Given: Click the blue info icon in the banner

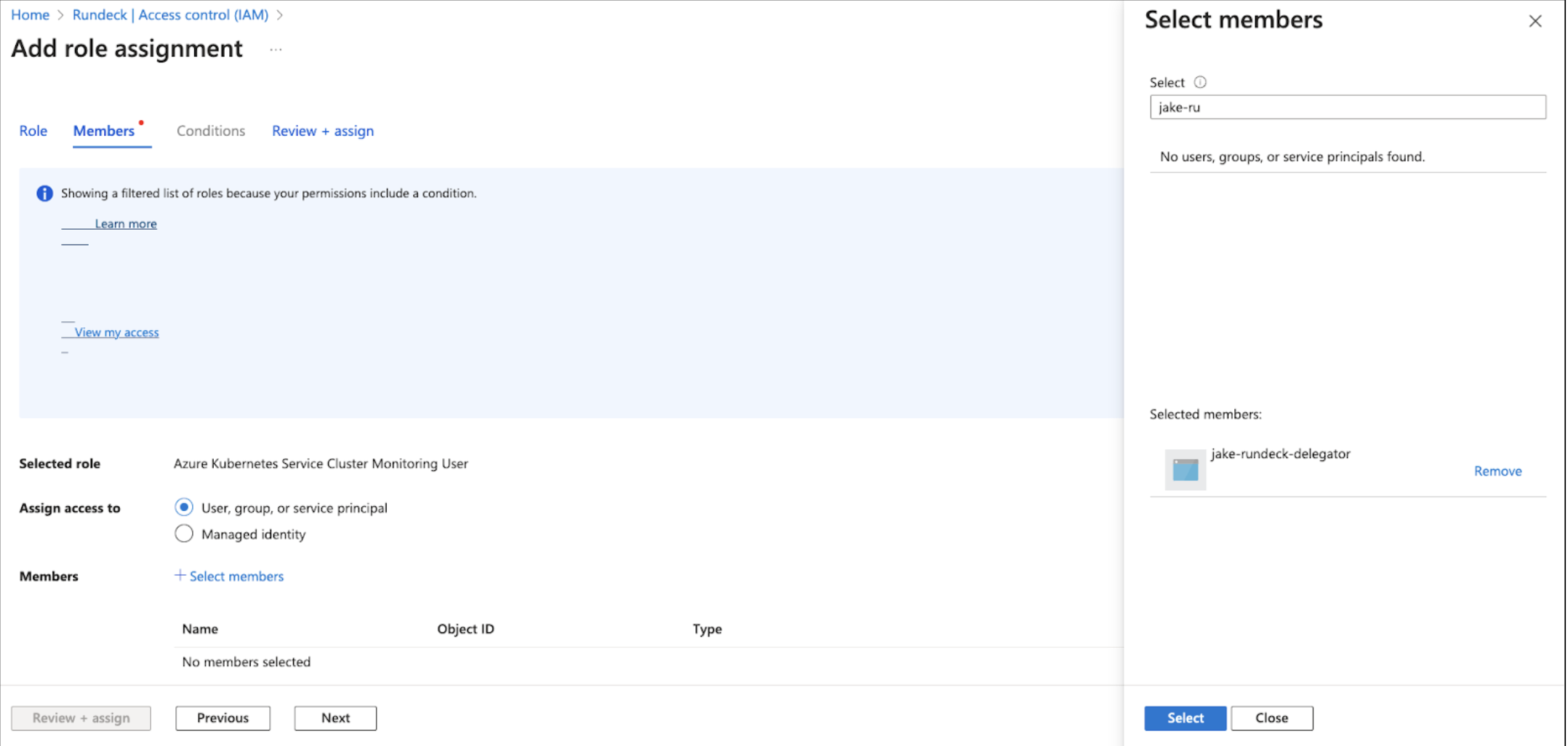Looking at the screenshot, I should tap(44, 193).
